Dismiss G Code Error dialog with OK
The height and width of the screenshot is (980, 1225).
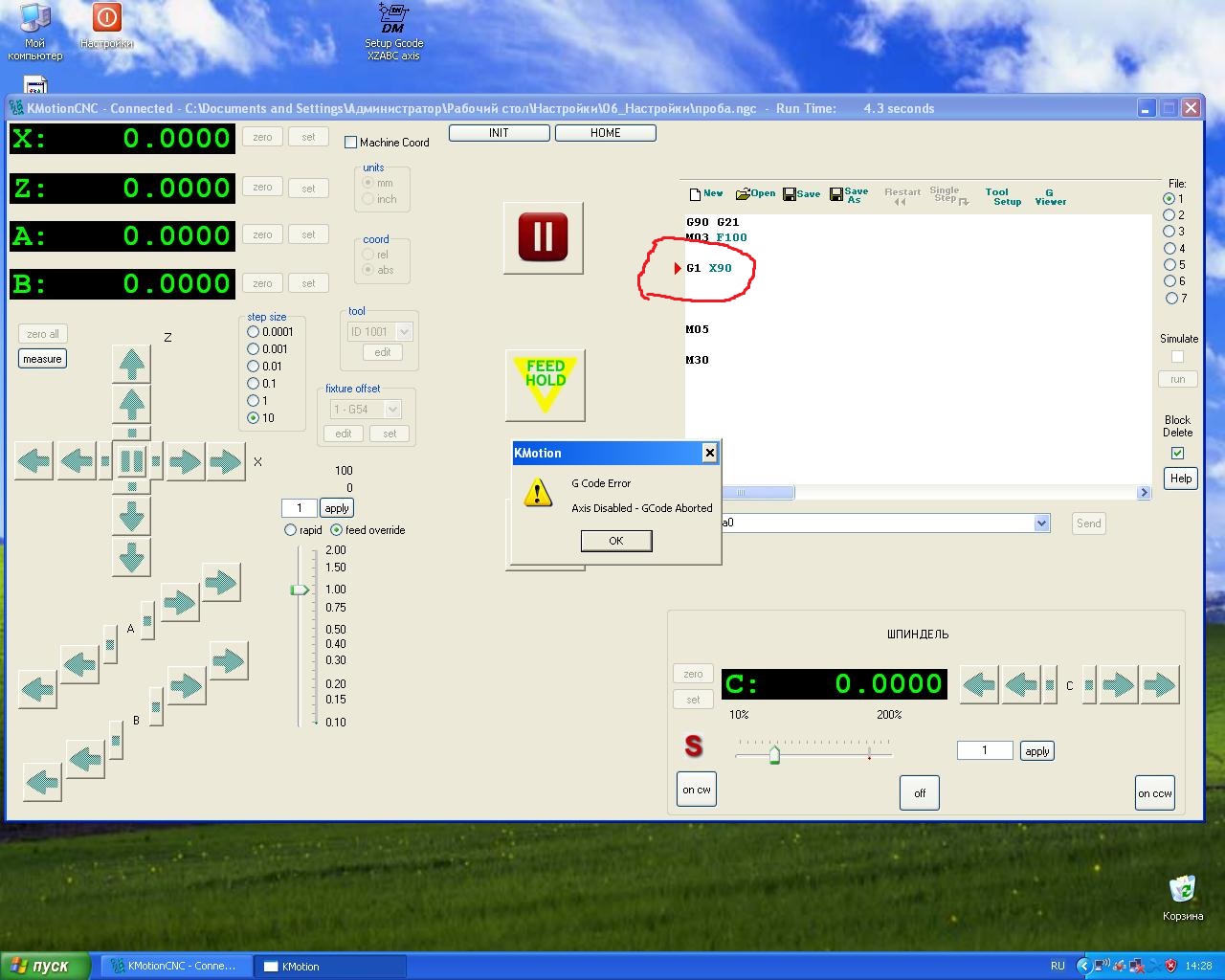616,541
